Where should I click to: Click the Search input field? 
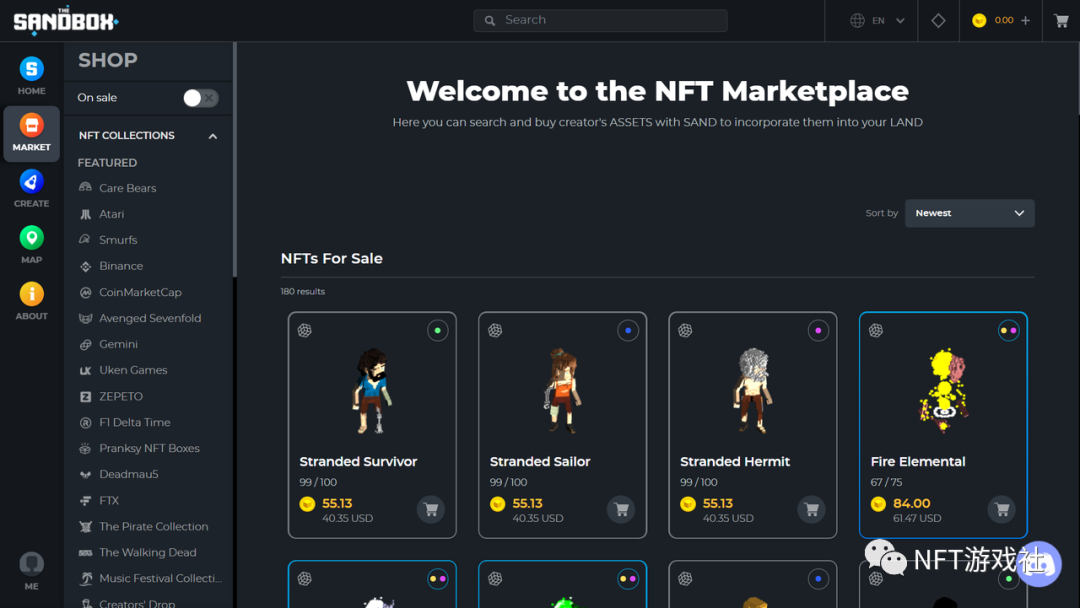coord(600,21)
